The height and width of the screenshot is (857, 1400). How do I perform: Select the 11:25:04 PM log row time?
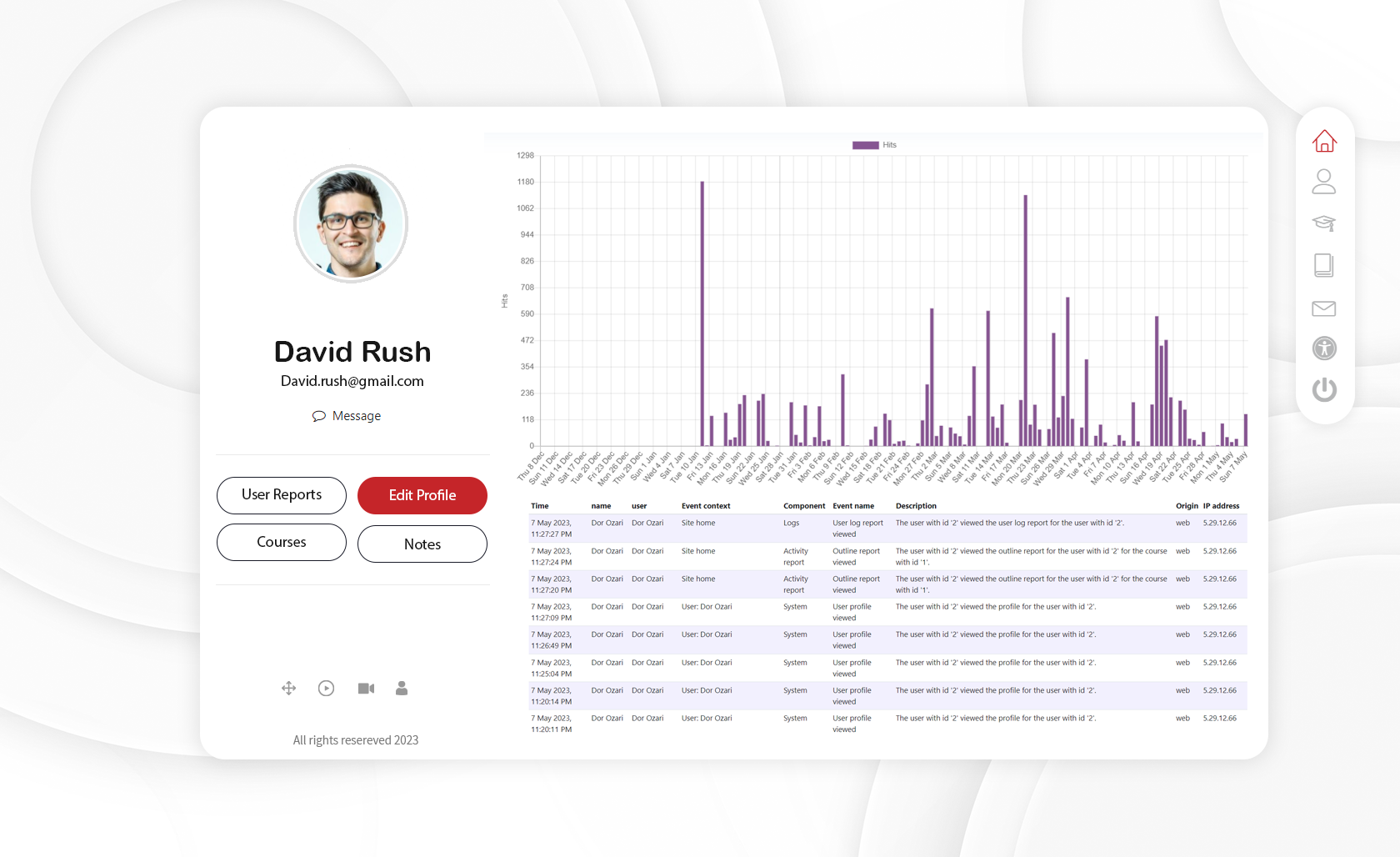click(552, 669)
